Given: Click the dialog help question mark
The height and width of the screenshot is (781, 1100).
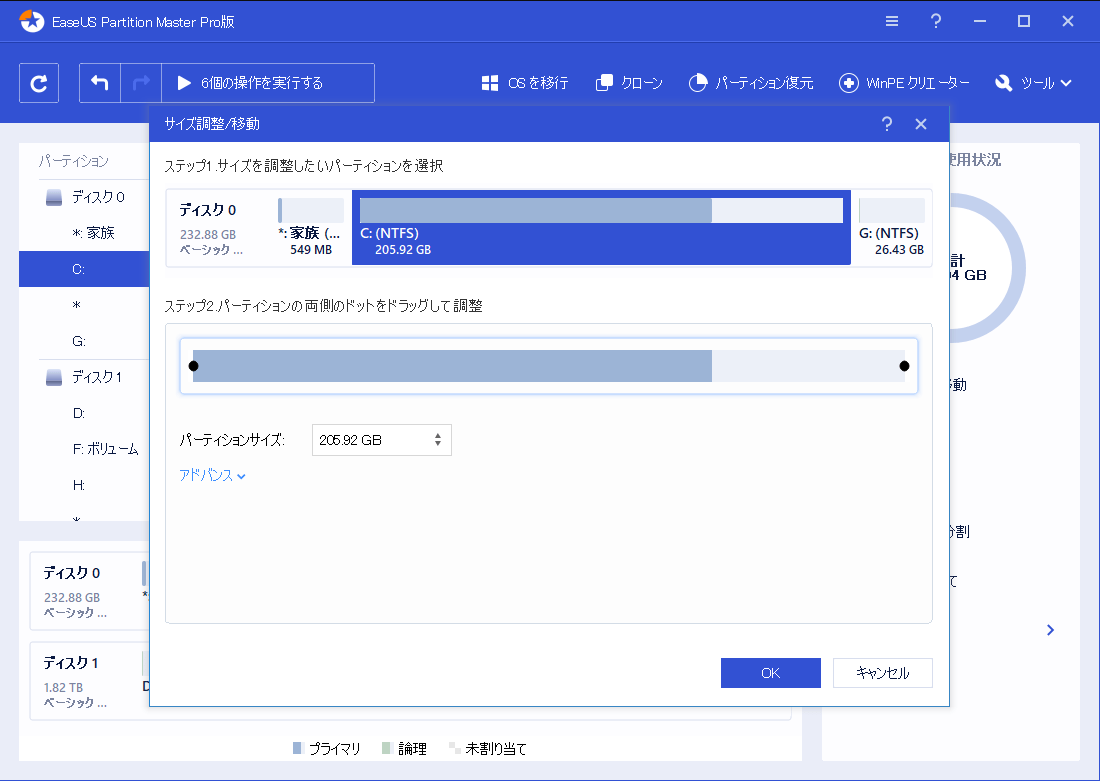Looking at the screenshot, I should click(x=887, y=124).
